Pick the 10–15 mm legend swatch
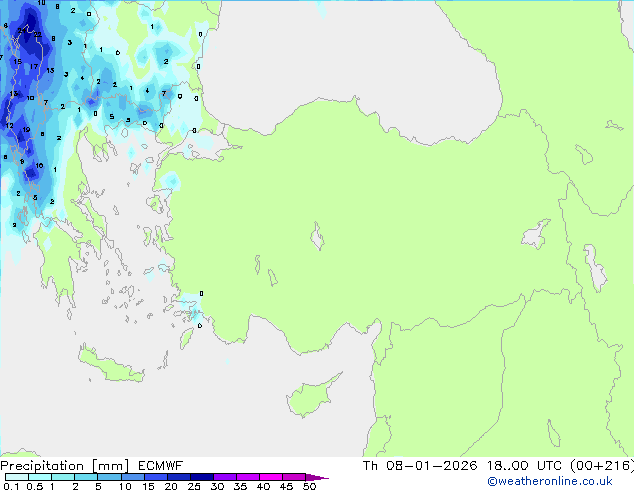The height and width of the screenshot is (490, 634). pyautogui.click(x=132, y=477)
